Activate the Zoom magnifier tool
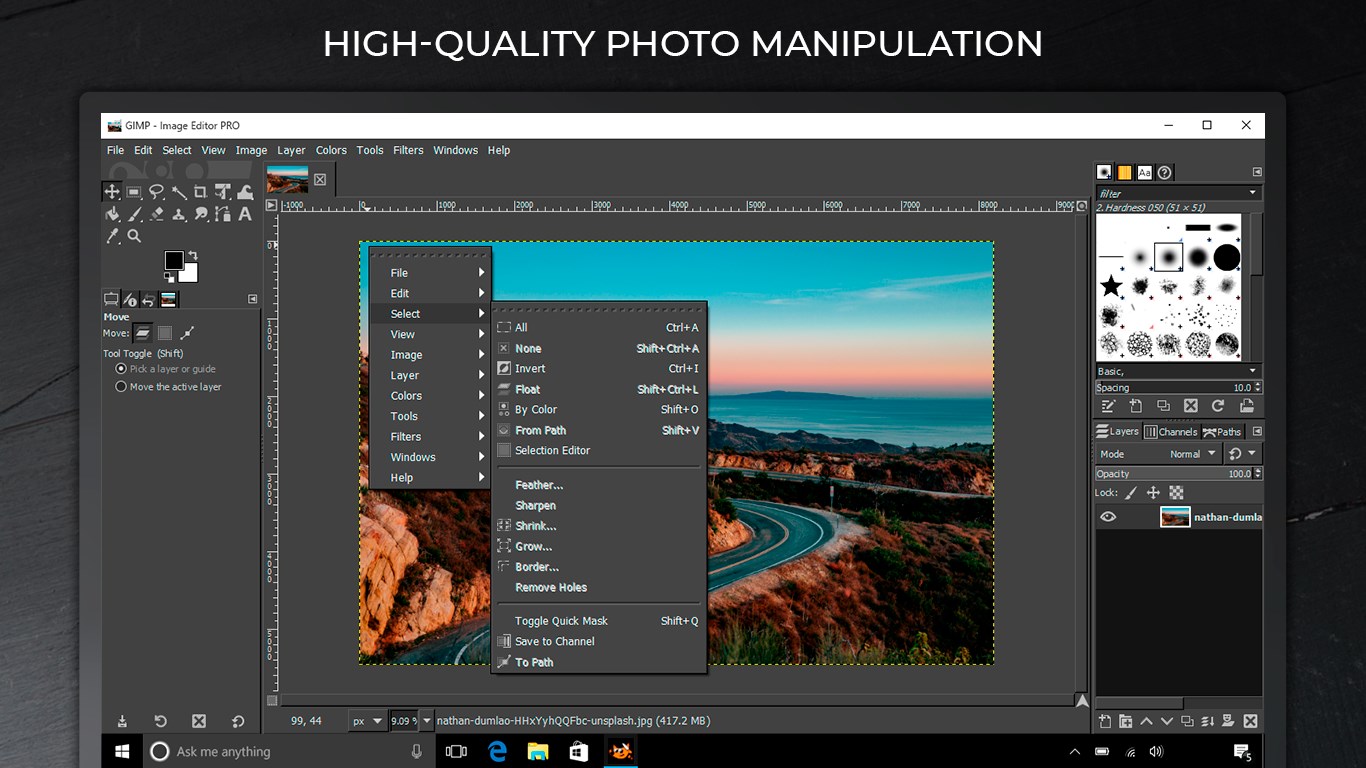This screenshot has width=1366, height=768. (134, 236)
